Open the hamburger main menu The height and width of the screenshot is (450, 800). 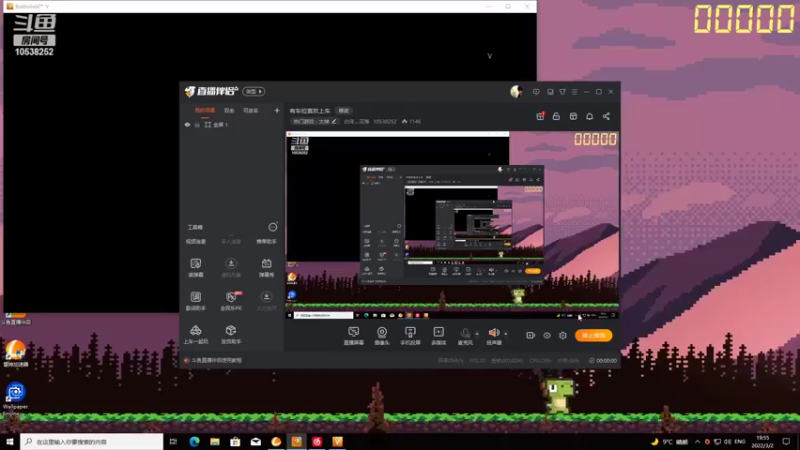coord(574,92)
